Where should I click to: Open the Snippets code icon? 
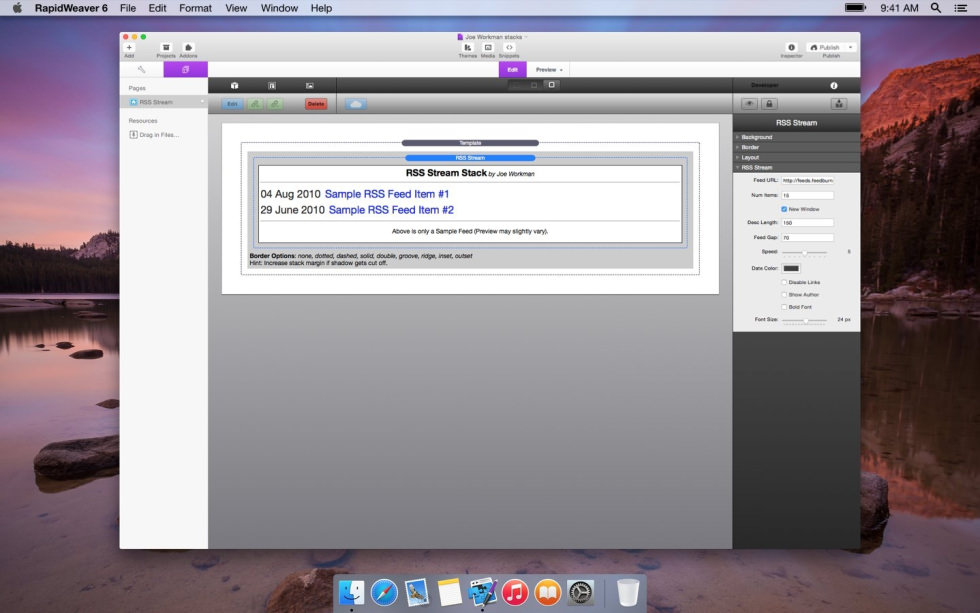point(509,47)
